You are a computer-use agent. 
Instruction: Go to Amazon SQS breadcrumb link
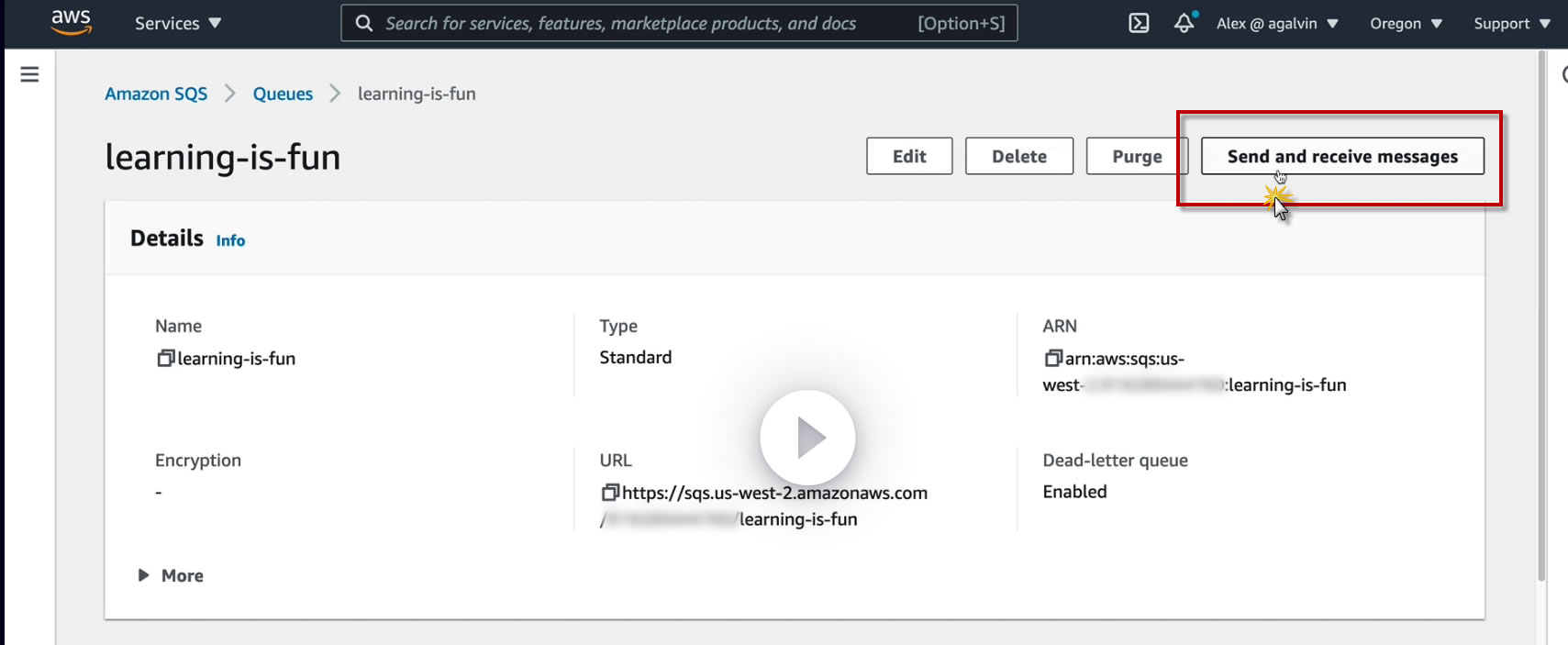point(156,94)
